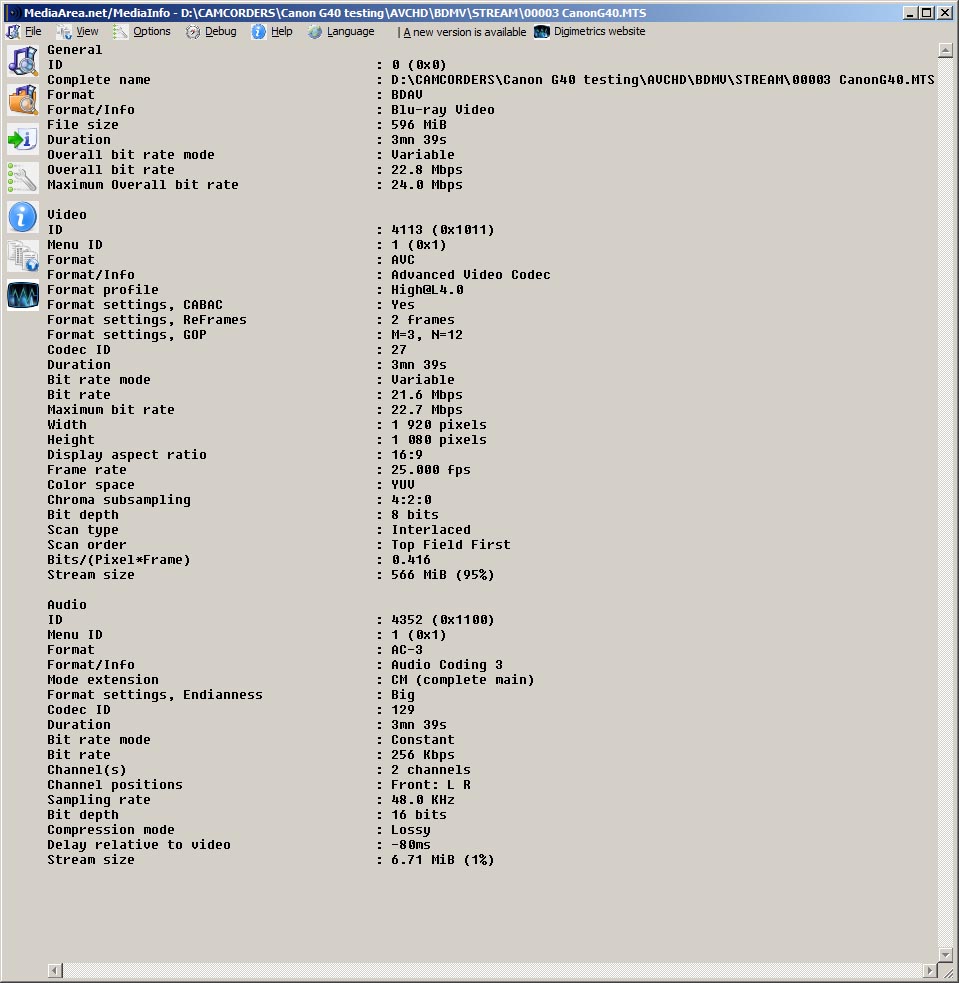Click the '4113 (0x1011)' video ID

[x=443, y=229]
